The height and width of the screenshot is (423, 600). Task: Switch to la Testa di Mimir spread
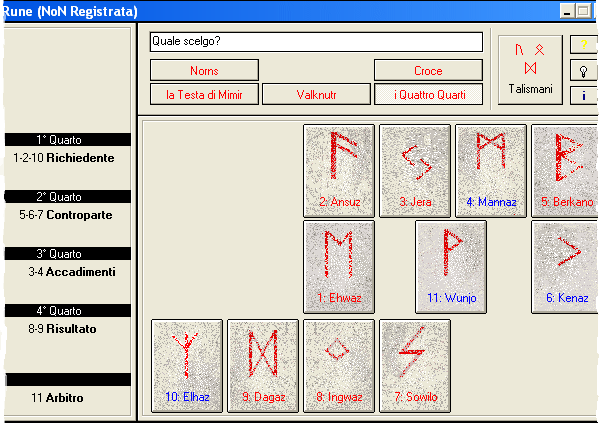pyautogui.click(x=205, y=95)
